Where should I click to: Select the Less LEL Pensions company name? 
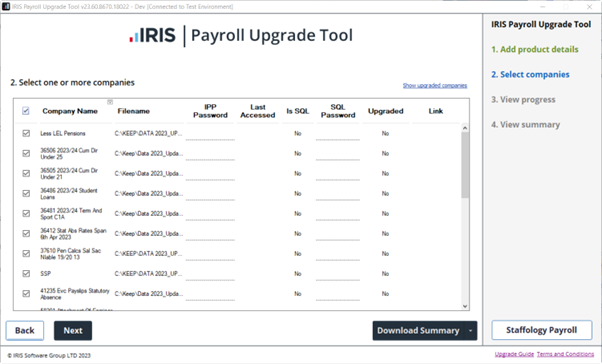(x=63, y=133)
